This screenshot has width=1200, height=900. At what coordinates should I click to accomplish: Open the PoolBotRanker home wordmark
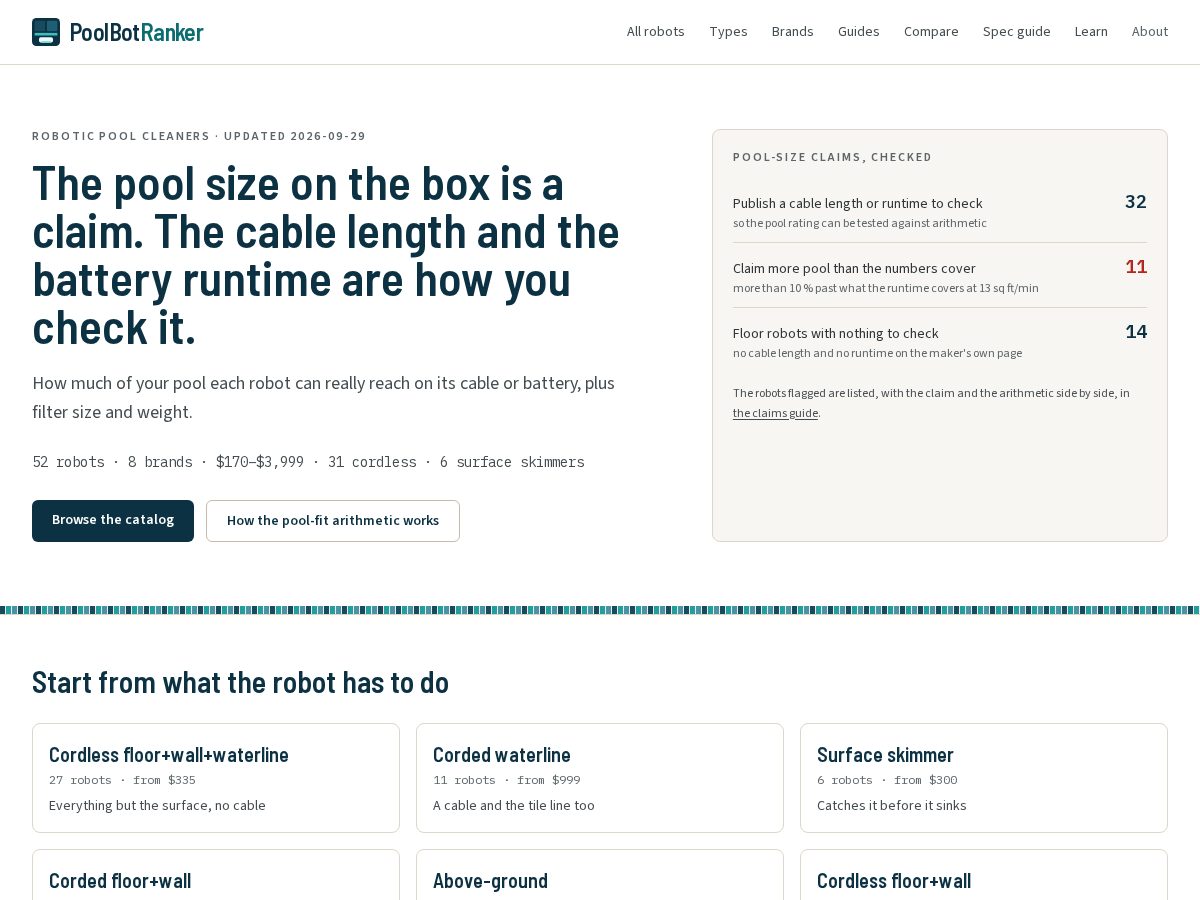[x=137, y=32]
